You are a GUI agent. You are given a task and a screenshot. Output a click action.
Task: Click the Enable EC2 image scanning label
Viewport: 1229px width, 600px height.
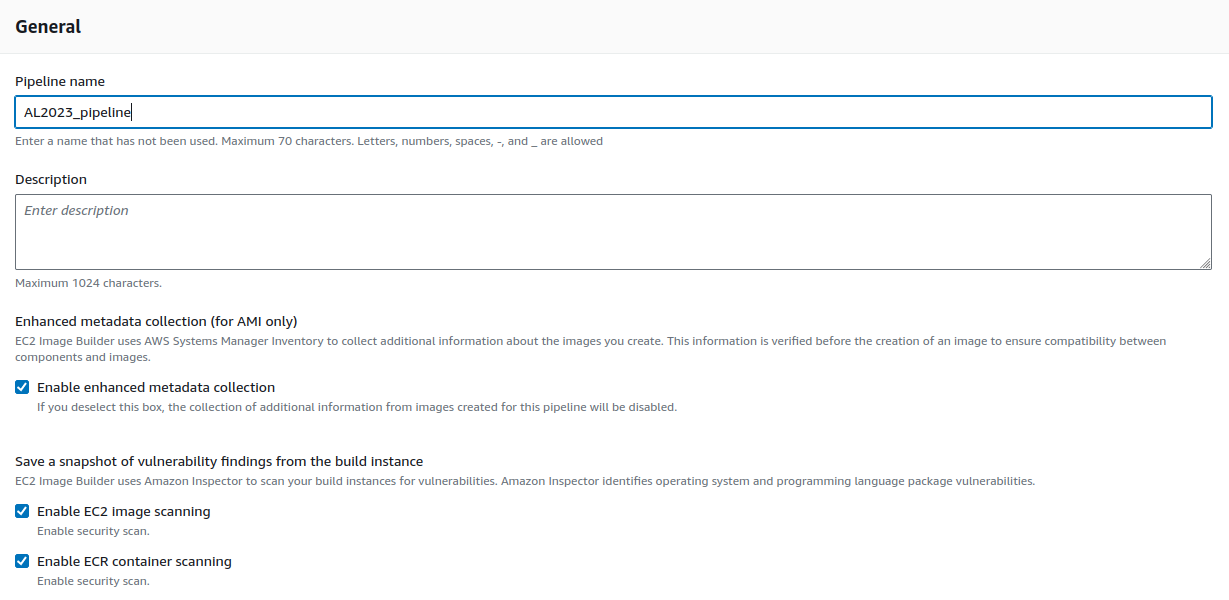[124, 511]
